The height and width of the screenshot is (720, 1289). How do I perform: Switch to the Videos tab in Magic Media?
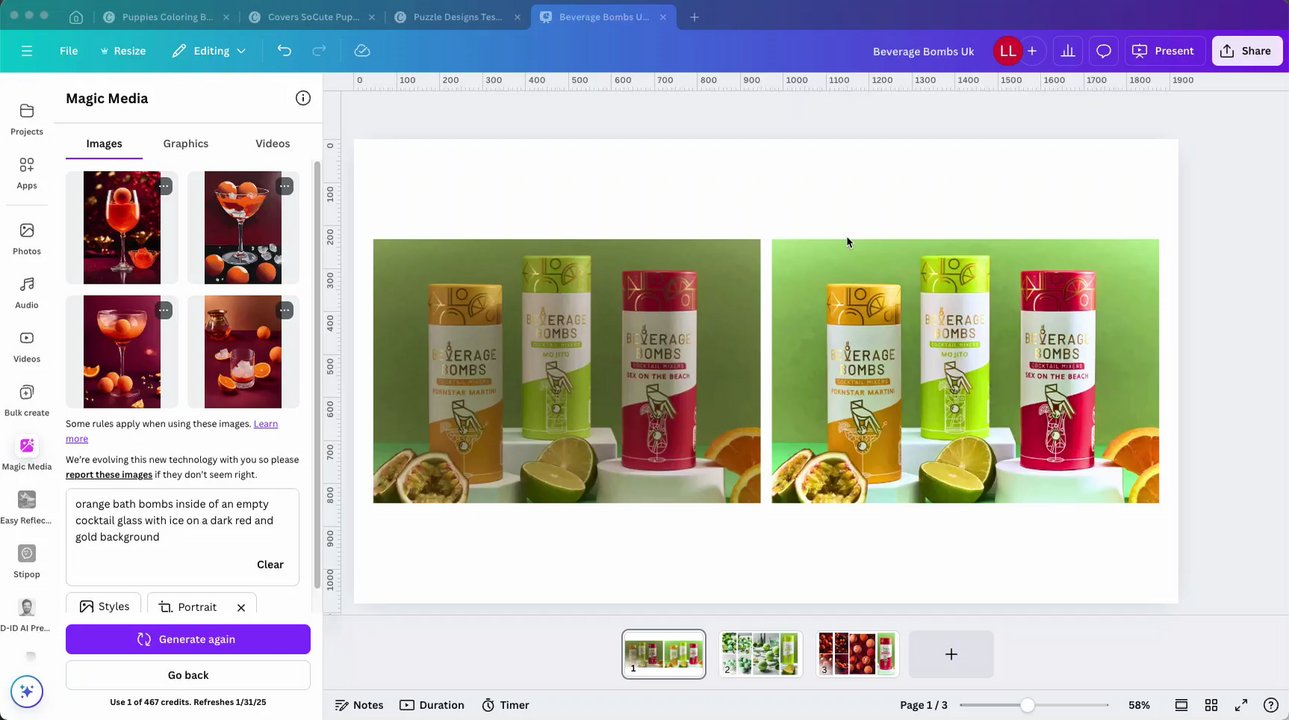click(x=272, y=143)
